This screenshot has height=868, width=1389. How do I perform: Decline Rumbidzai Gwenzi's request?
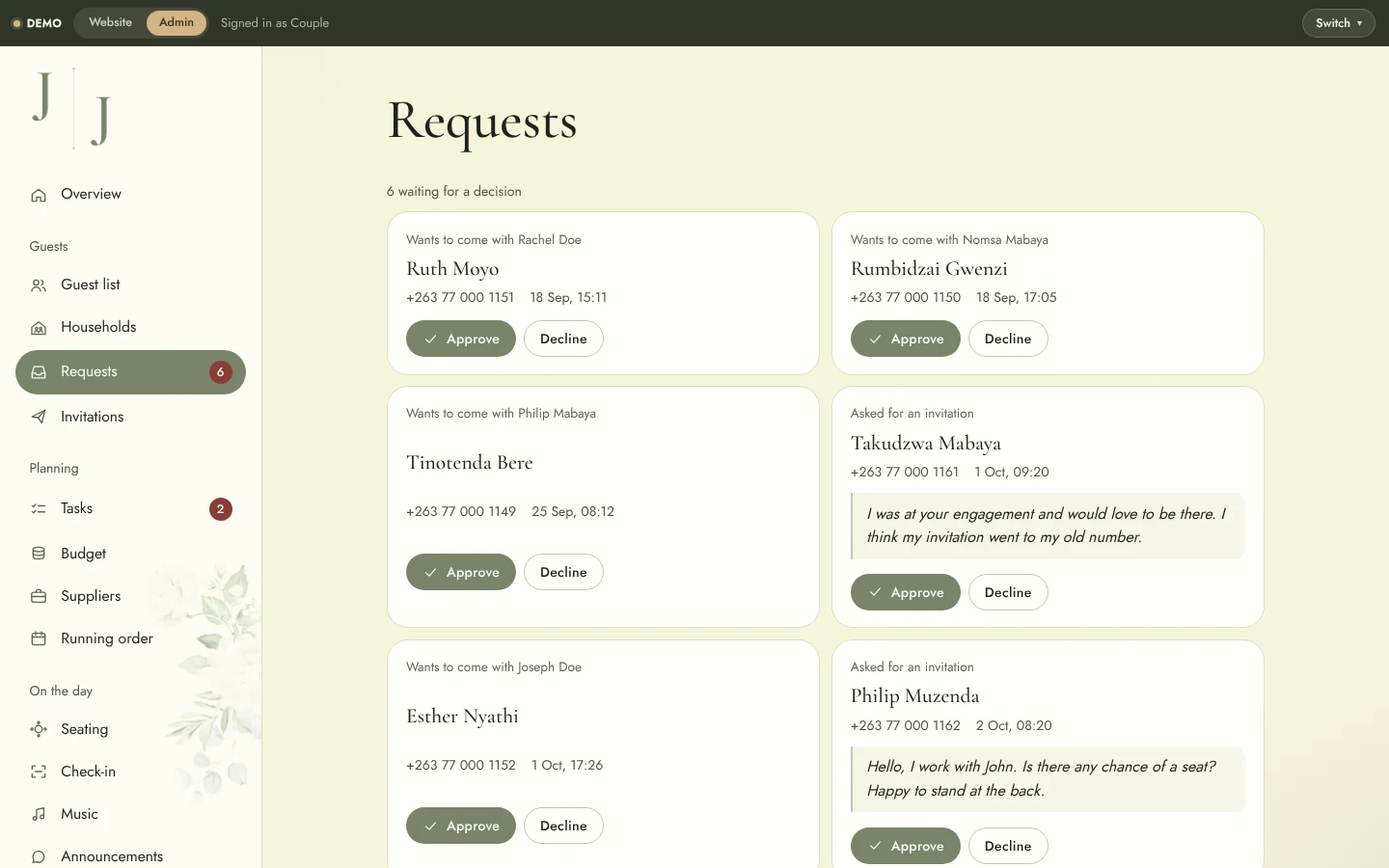point(1008,339)
